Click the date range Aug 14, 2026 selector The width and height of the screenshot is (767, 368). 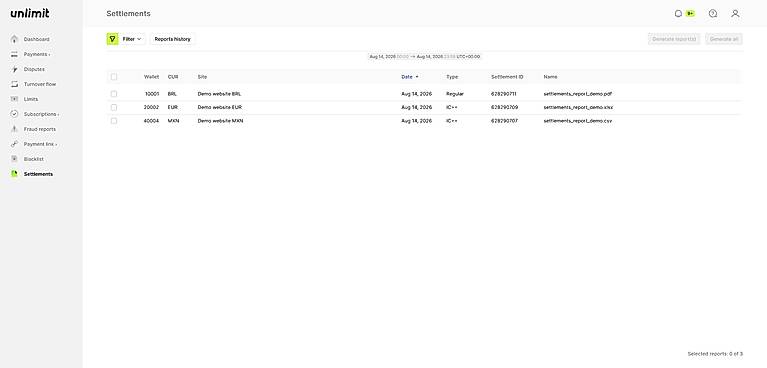pyautogui.click(x=425, y=57)
